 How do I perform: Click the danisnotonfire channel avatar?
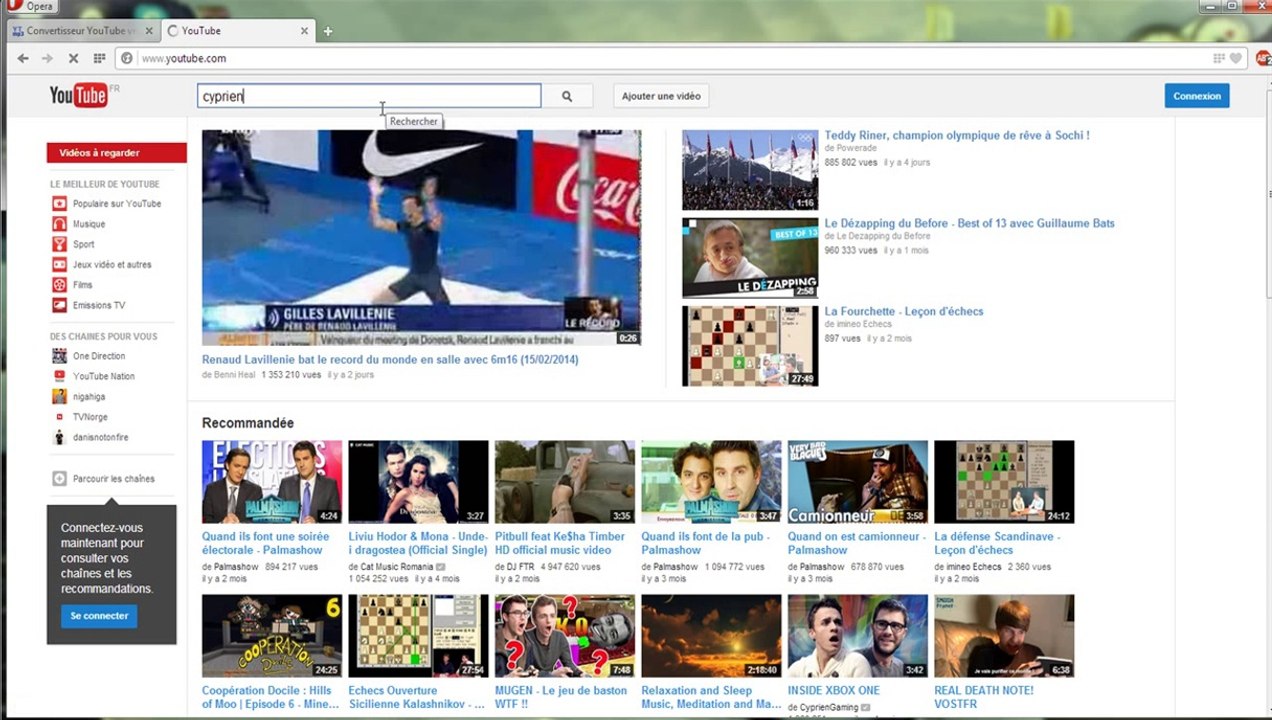60,437
